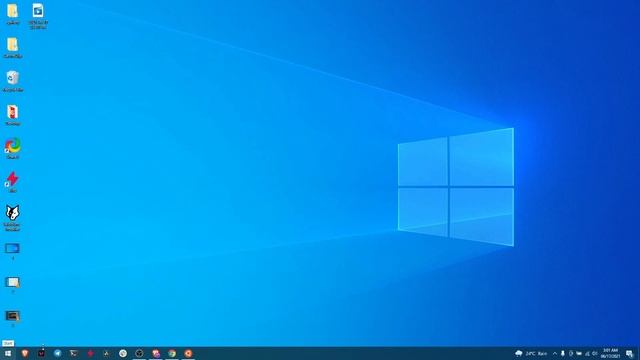Viewport: 640px width, 360px height.
Task: Select the black and white wolf-head installer icon
Action: (x=13, y=213)
